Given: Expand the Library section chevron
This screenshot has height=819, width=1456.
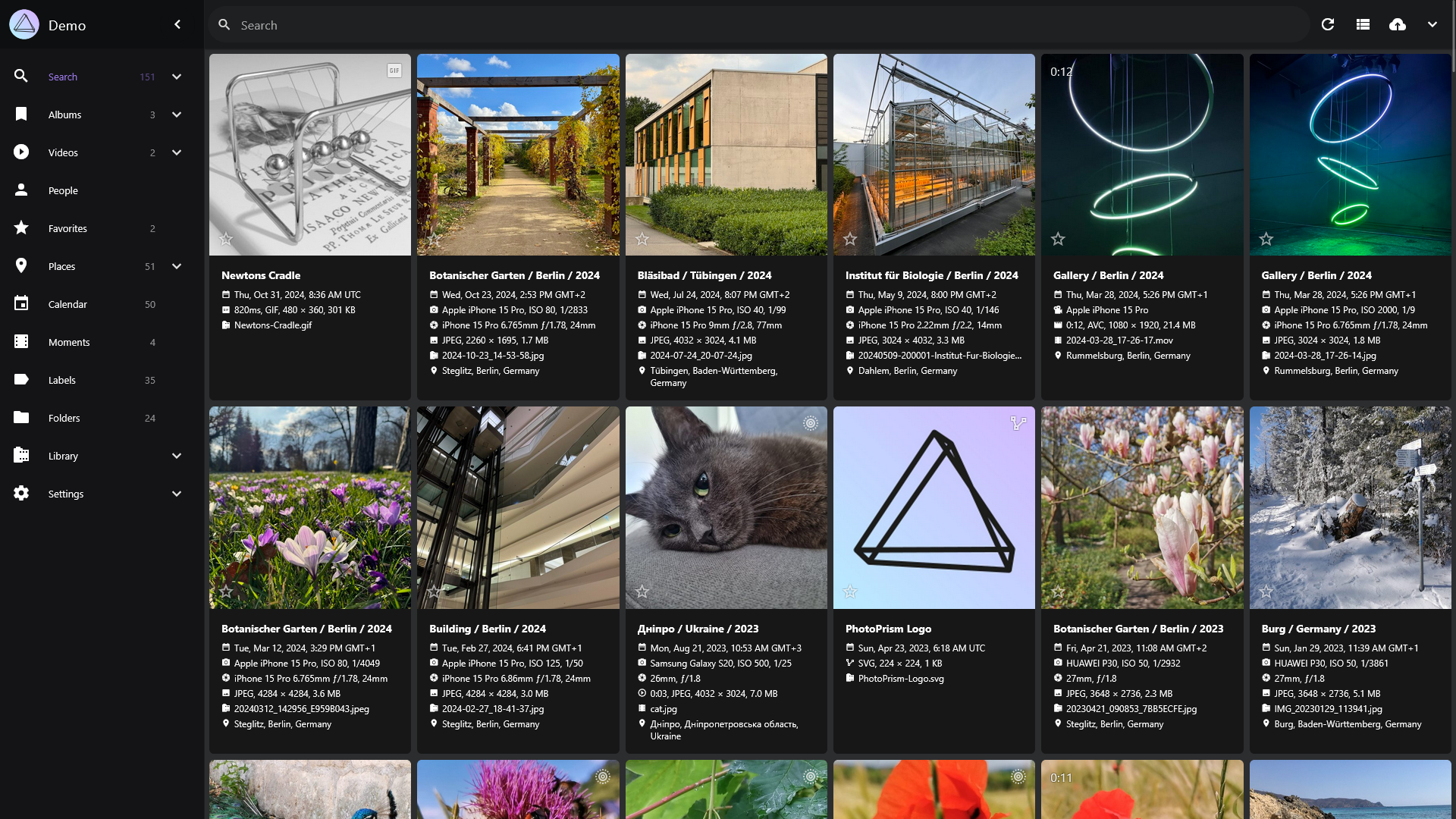Looking at the screenshot, I should point(177,456).
